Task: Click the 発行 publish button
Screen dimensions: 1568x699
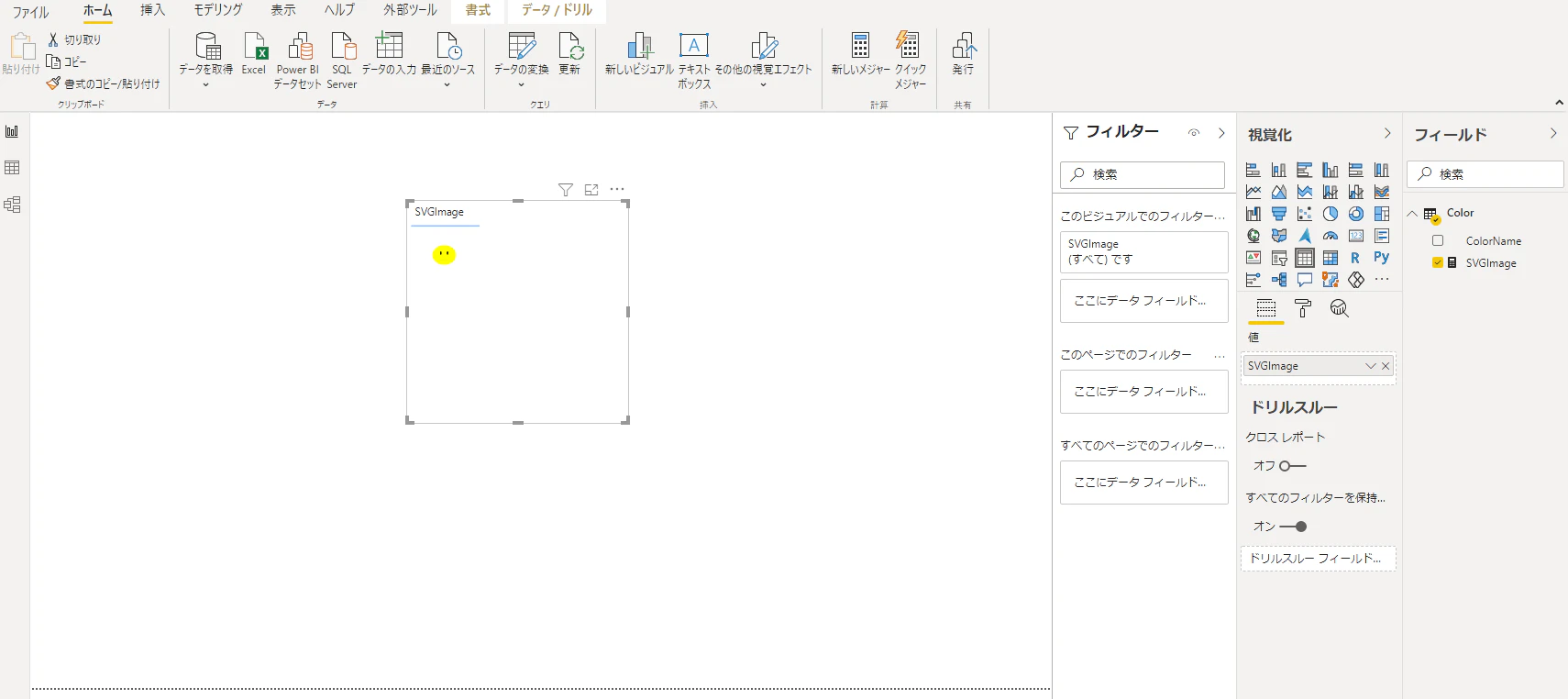Action: tap(963, 54)
